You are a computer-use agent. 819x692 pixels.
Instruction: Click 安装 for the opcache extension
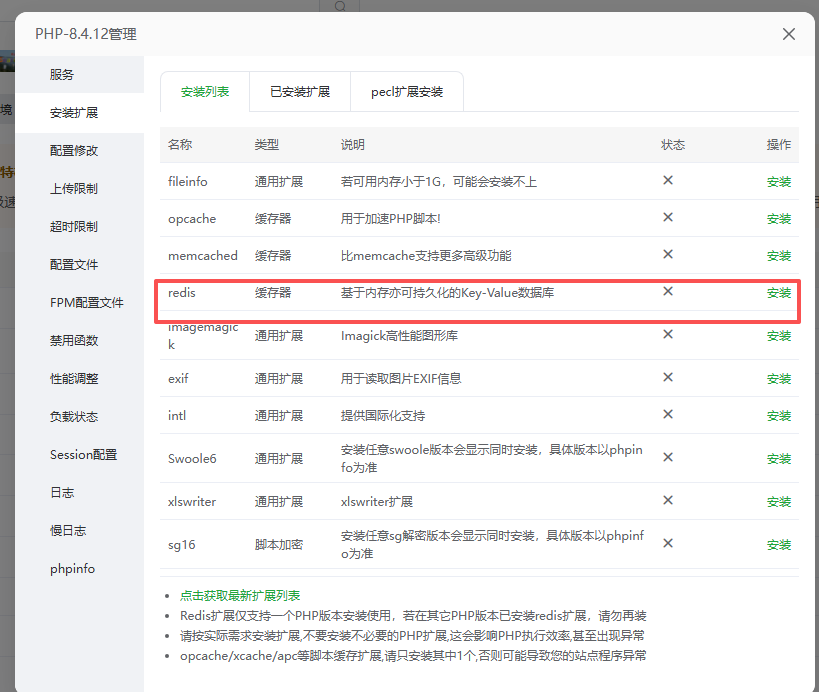(778, 219)
